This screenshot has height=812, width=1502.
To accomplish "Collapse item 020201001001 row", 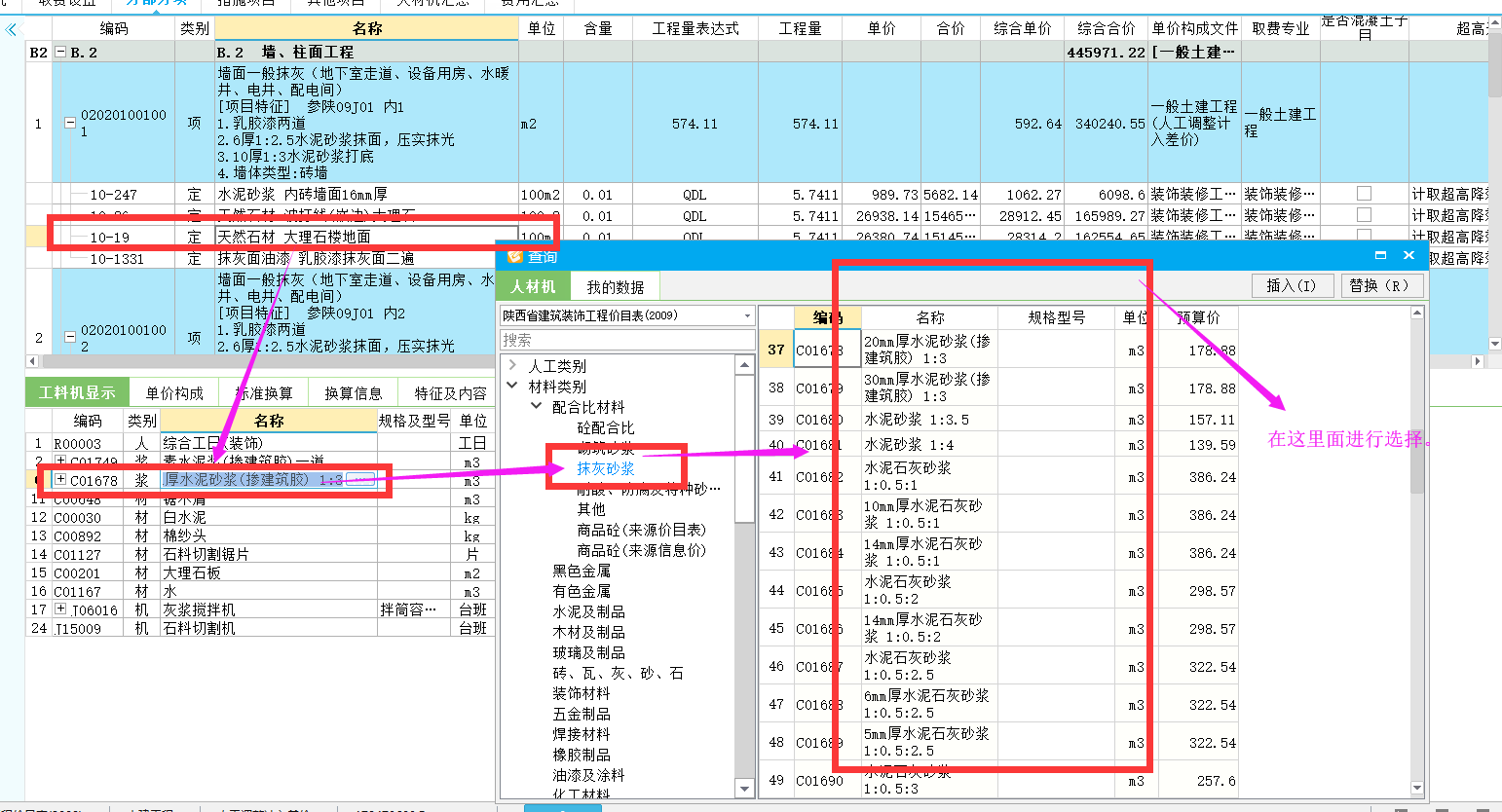I will click(x=69, y=124).
